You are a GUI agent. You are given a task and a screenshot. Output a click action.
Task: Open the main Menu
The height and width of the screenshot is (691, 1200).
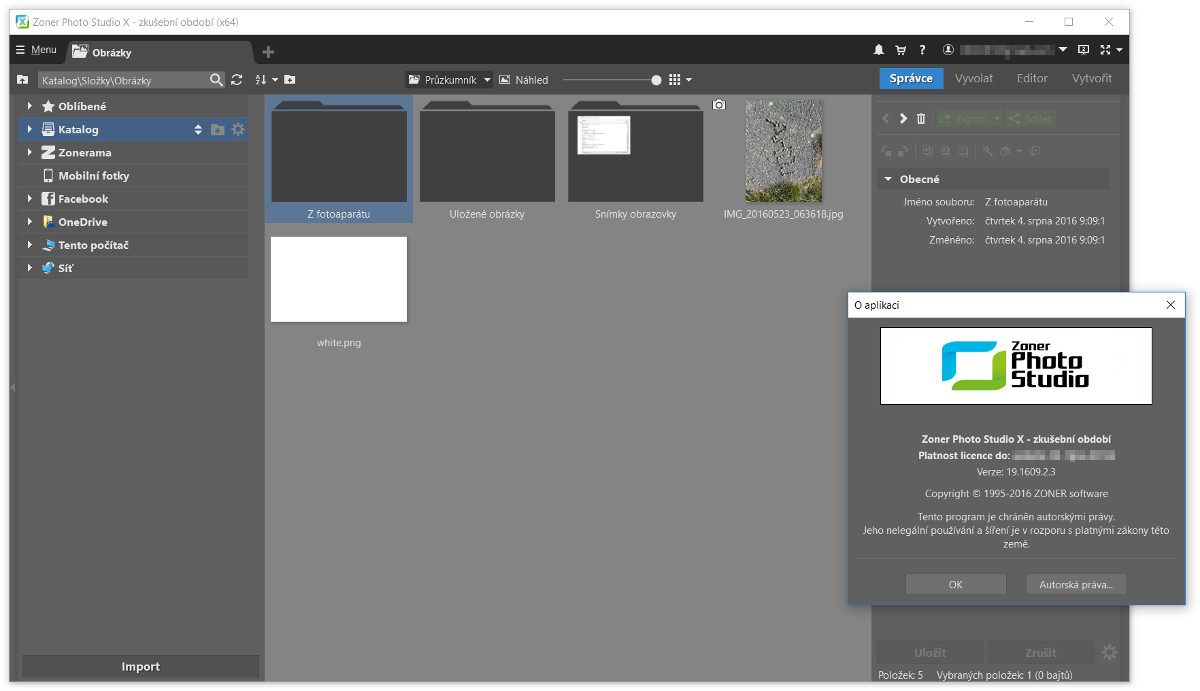coord(35,50)
